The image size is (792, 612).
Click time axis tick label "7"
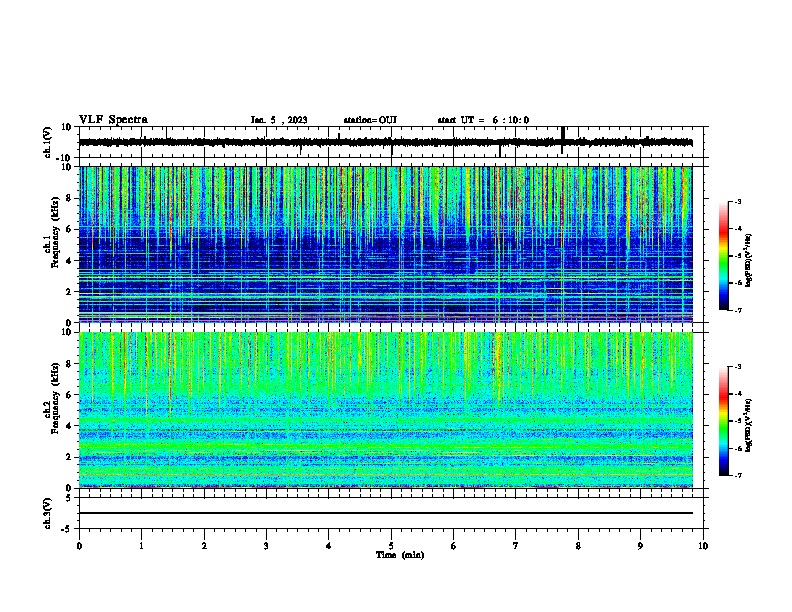coord(516,546)
